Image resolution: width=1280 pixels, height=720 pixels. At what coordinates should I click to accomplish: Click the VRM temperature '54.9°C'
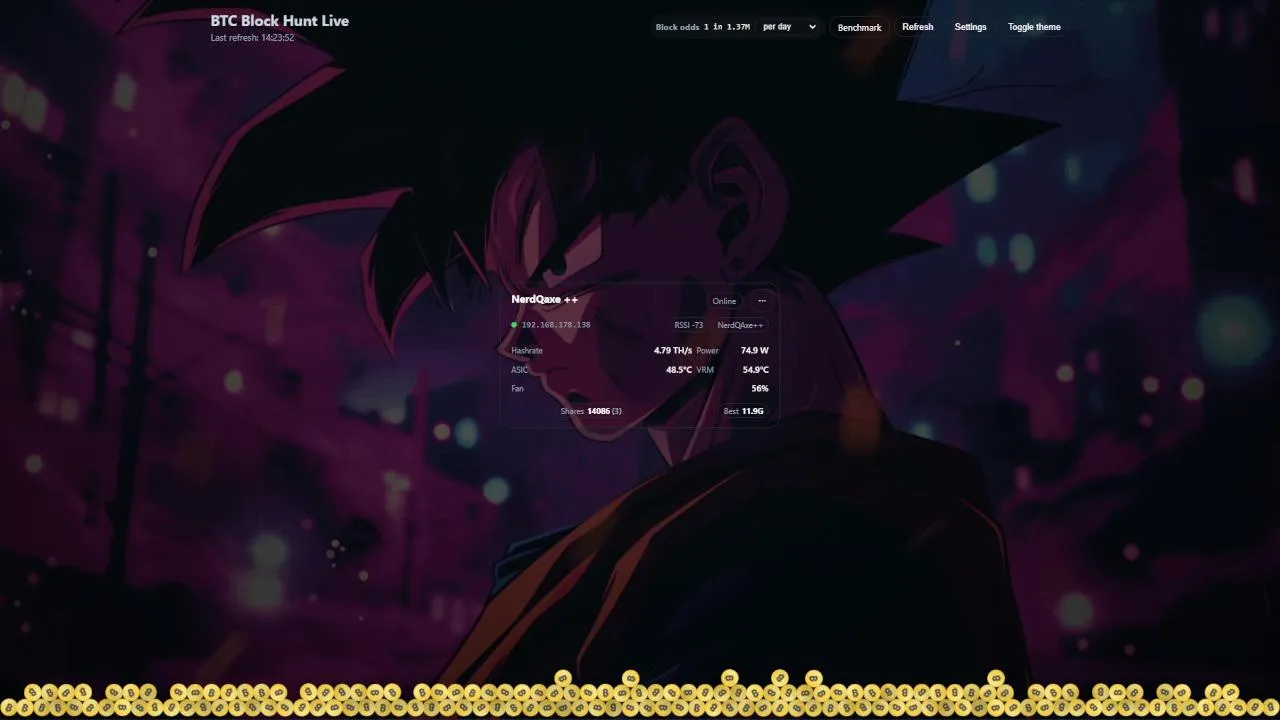(756, 370)
